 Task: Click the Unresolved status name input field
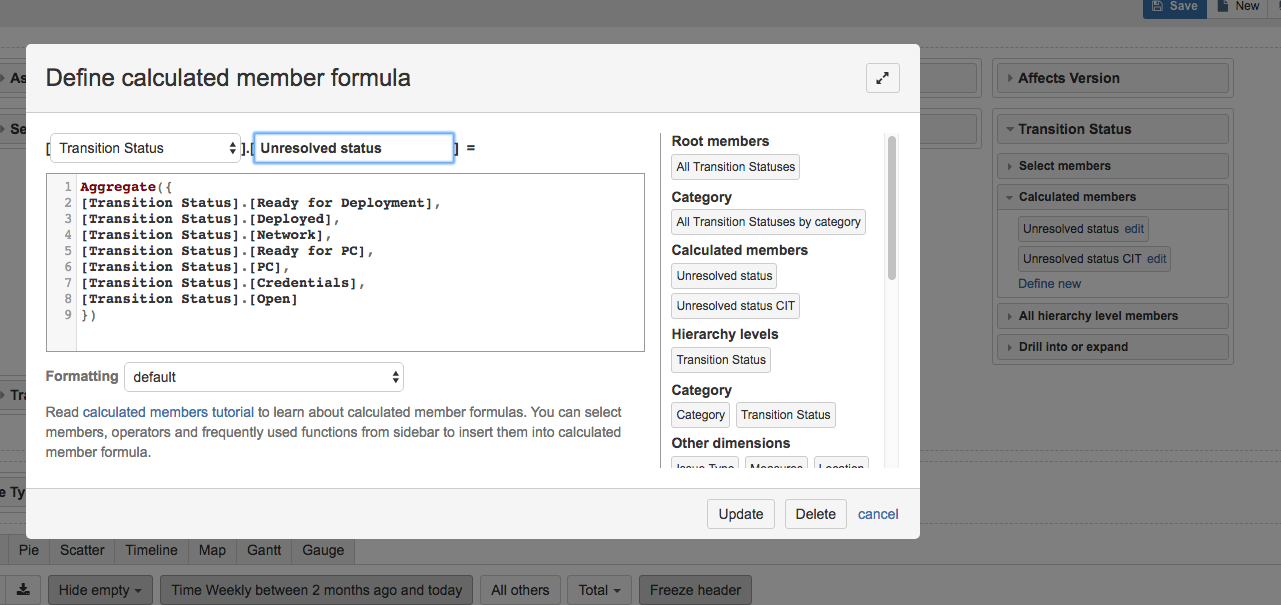[x=353, y=147]
